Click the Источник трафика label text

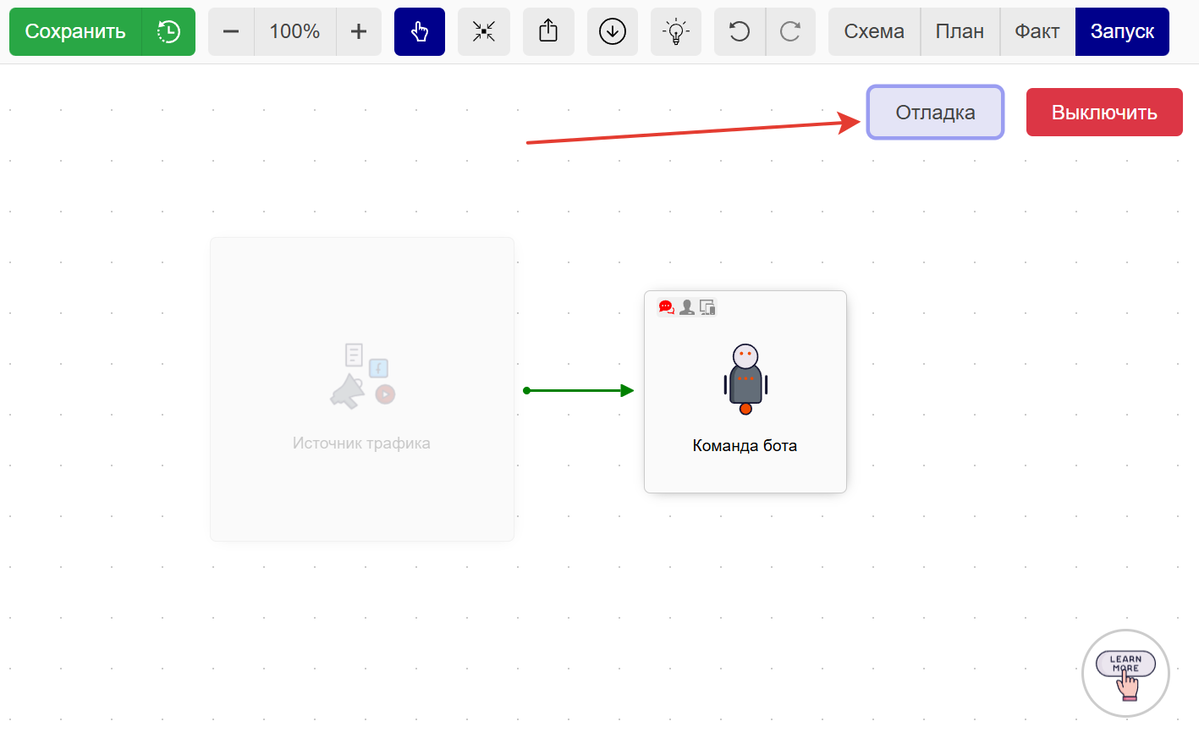[x=361, y=443]
